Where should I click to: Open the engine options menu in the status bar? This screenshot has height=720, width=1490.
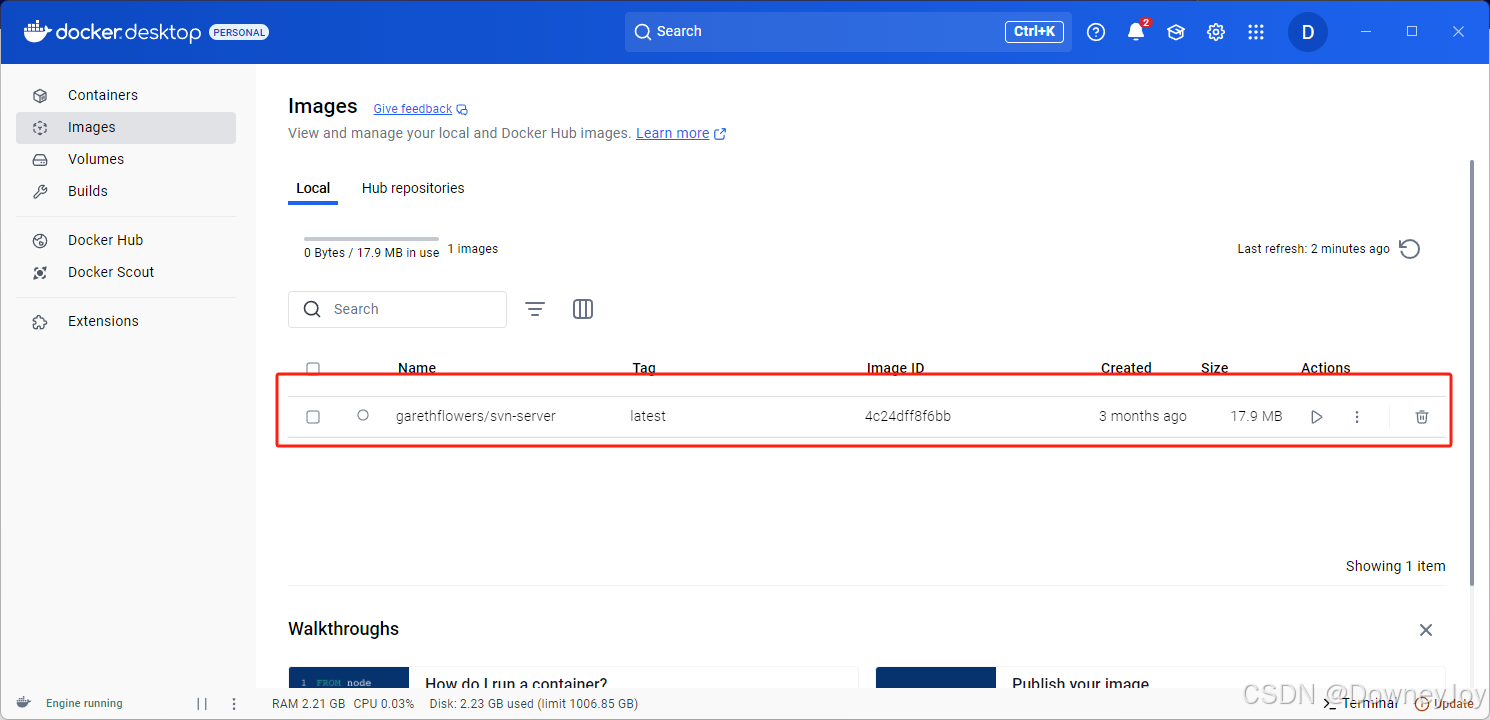(x=234, y=704)
